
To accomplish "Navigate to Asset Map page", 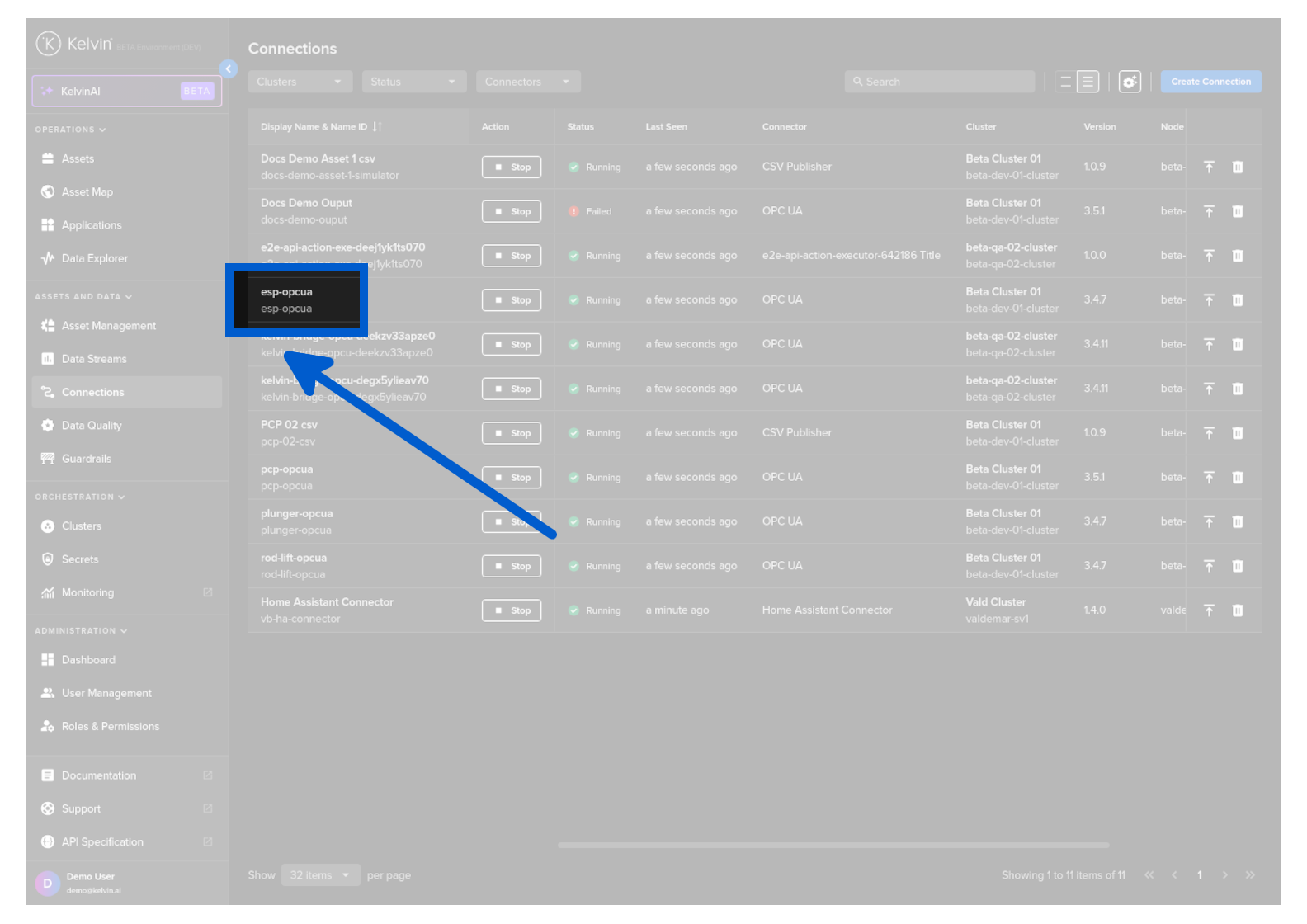I will click(x=87, y=192).
